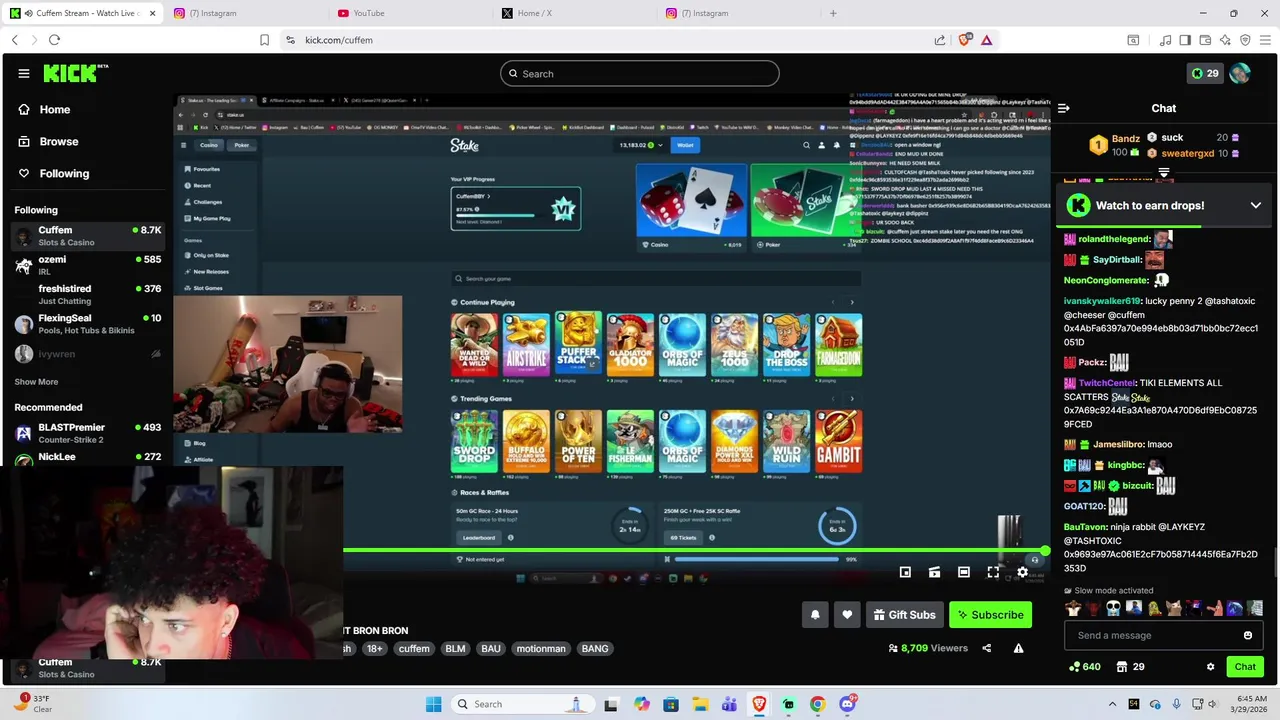Image resolution: width=1280 pixels, height=720 pixels.
Task: Open the clip creation icon
Action: coord(934,572)
